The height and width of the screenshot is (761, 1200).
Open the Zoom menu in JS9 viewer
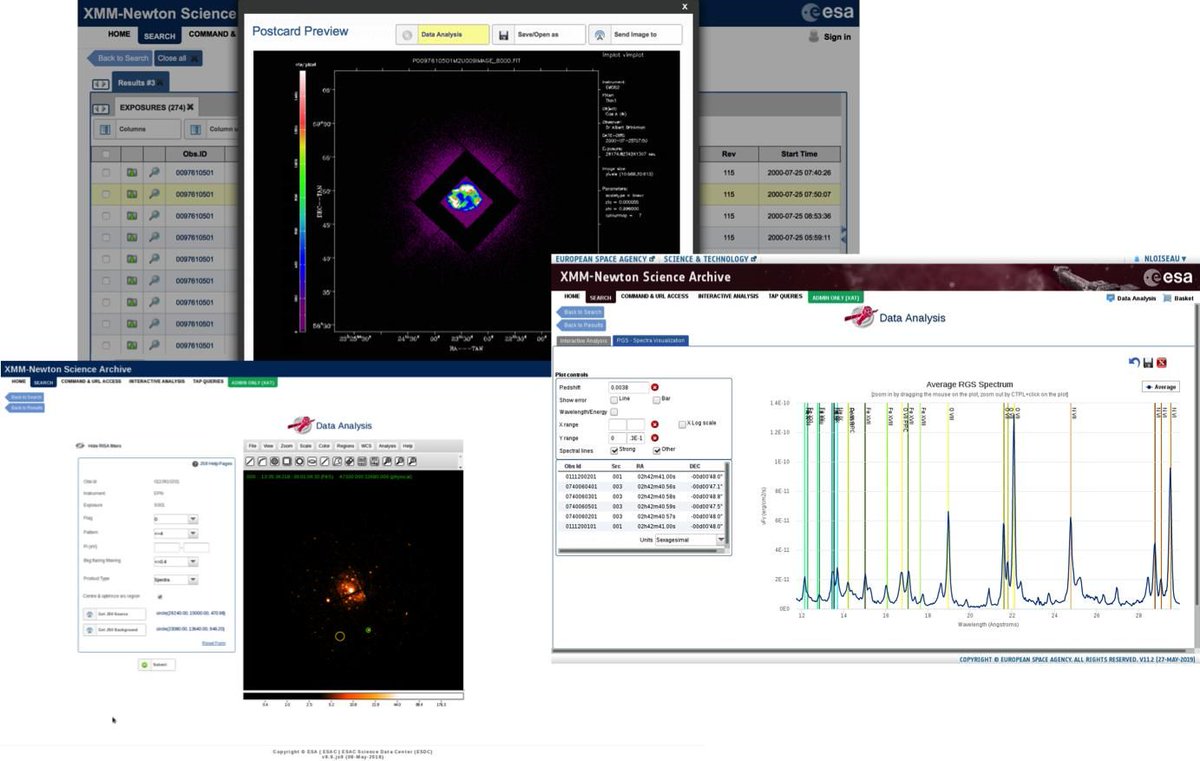pyautogui.click(x=286, y=446)
